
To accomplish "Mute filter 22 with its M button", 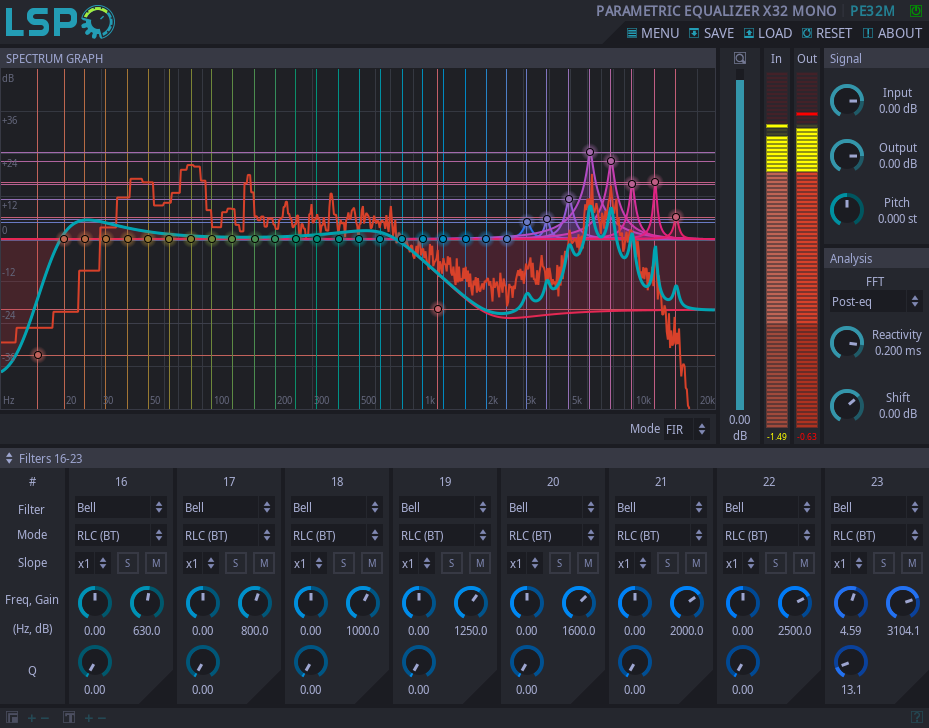I will tap(804, 563).
